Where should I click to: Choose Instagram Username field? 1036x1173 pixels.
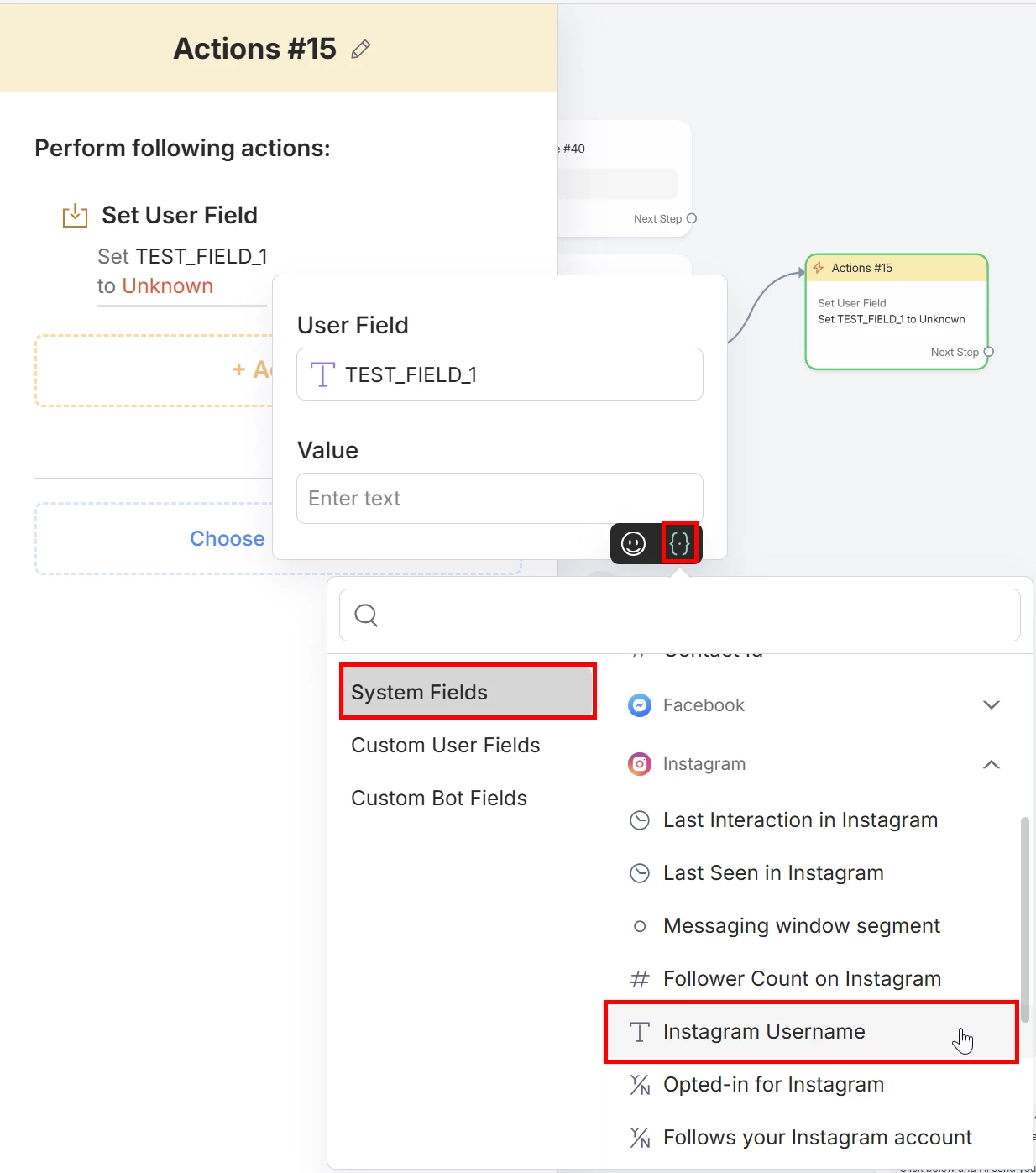coord(764,1032)
